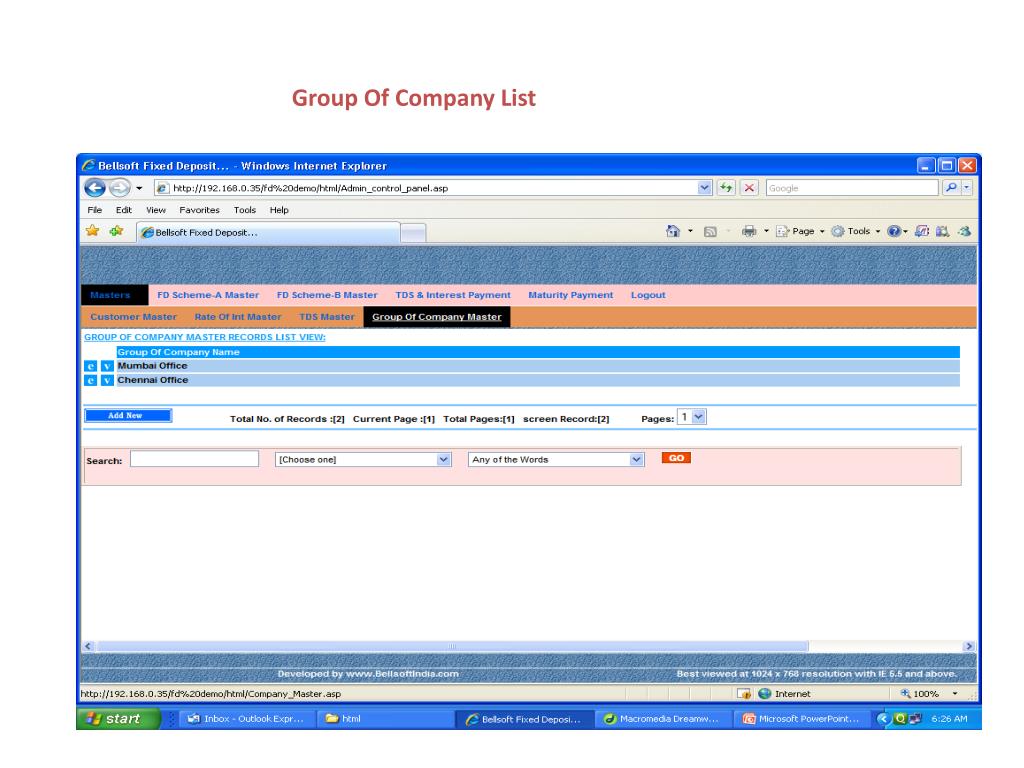Open the recent pages arrow beside Forward
The image size is (1024, 768).
coord(139,188)
